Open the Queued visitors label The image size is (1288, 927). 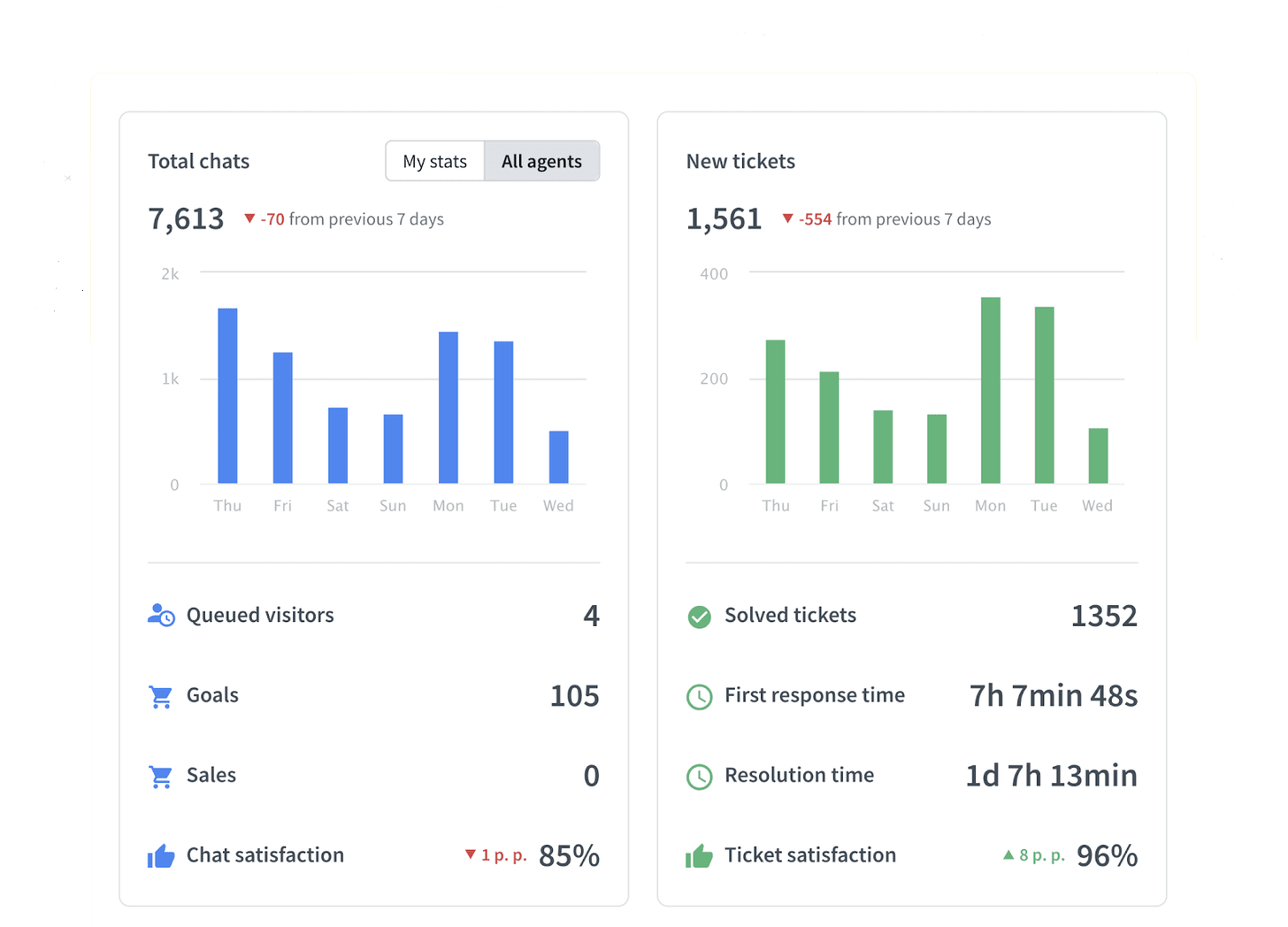(x=260, y=615)
